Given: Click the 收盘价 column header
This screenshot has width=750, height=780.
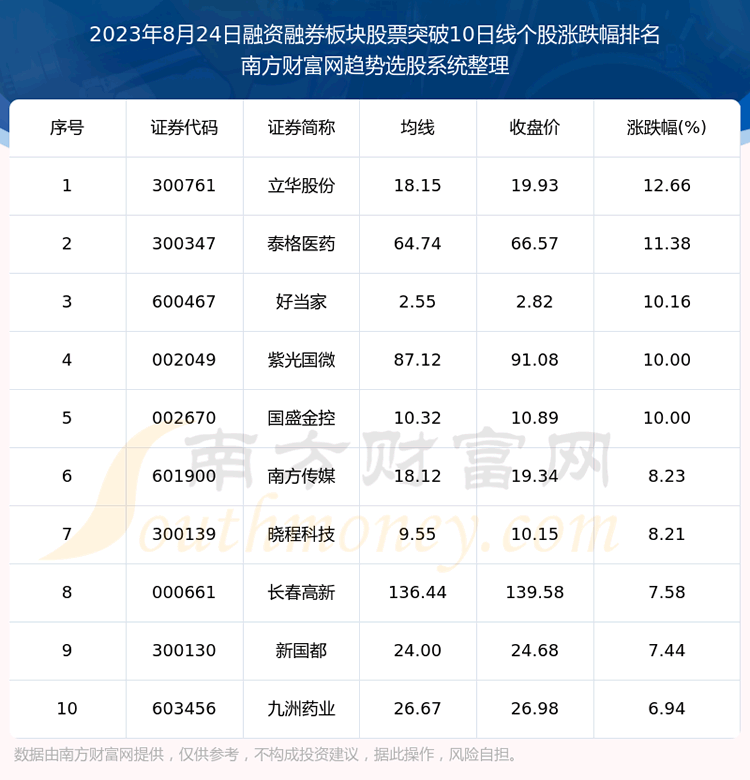Looking at the screenshot, I should (x=535, y=128).
